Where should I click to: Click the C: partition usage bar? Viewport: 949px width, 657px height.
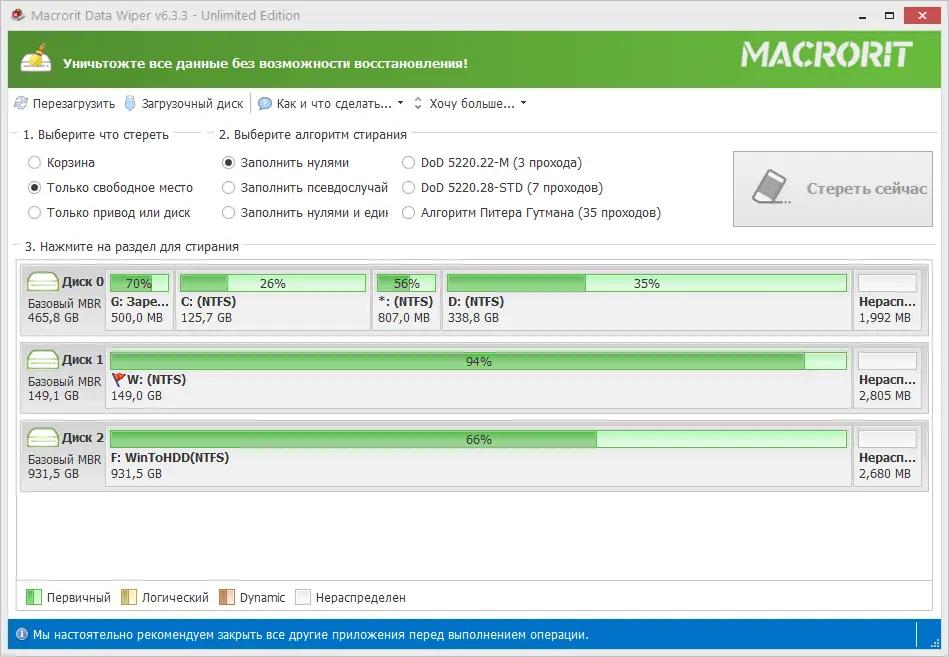[x=272, y=282]
